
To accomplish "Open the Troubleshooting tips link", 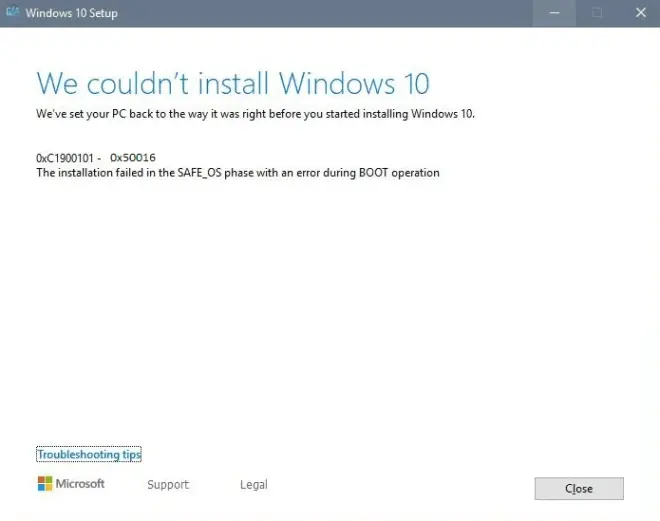I will click(x=89, y=455).
